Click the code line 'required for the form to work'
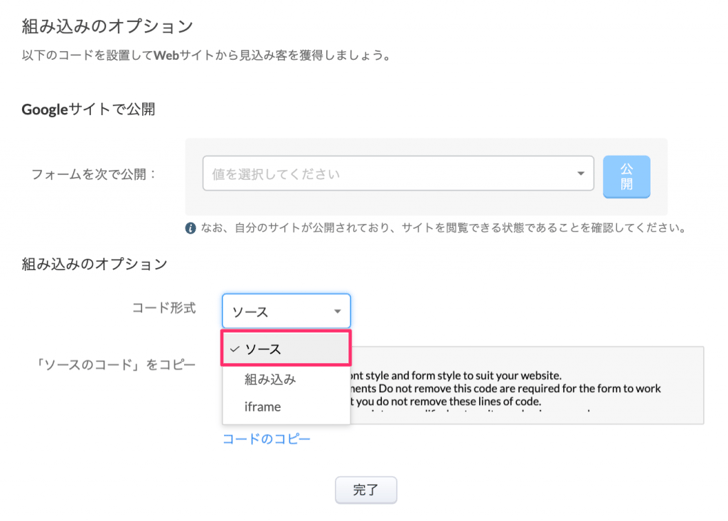Viewport: 728px width, 521px height. coord(589,388)
